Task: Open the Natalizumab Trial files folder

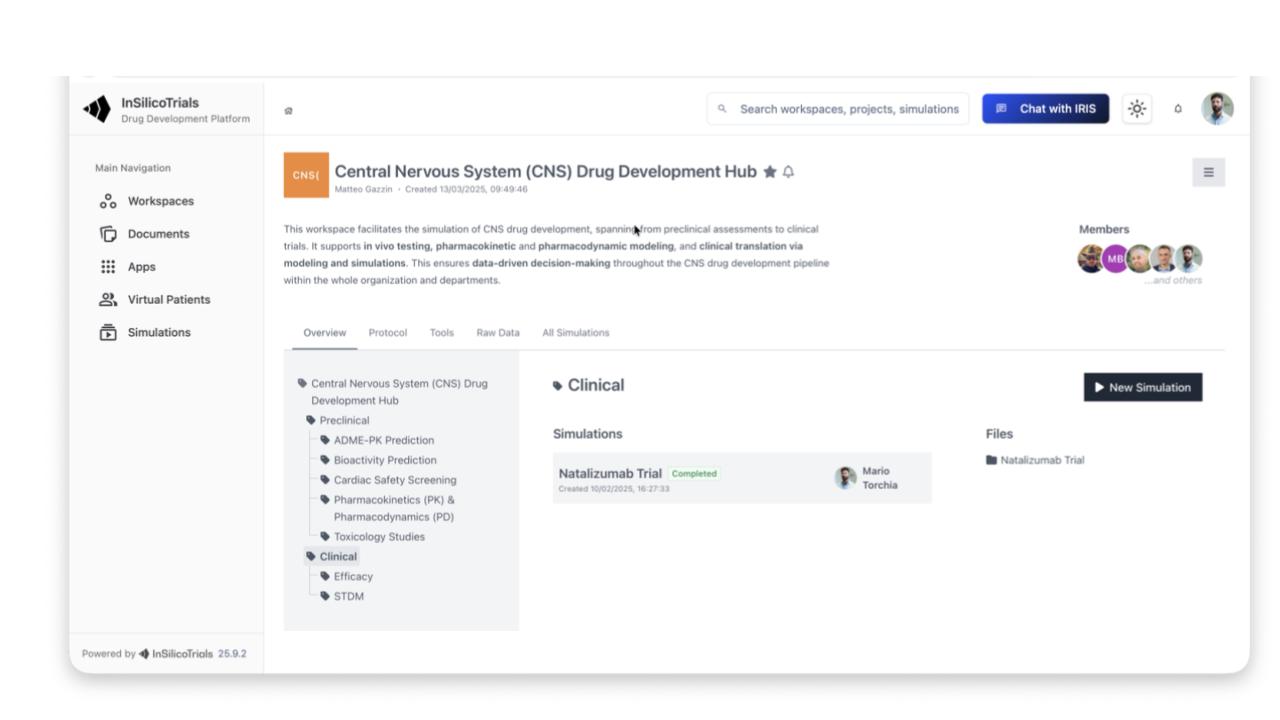Action: click(x=1041, y=461)
